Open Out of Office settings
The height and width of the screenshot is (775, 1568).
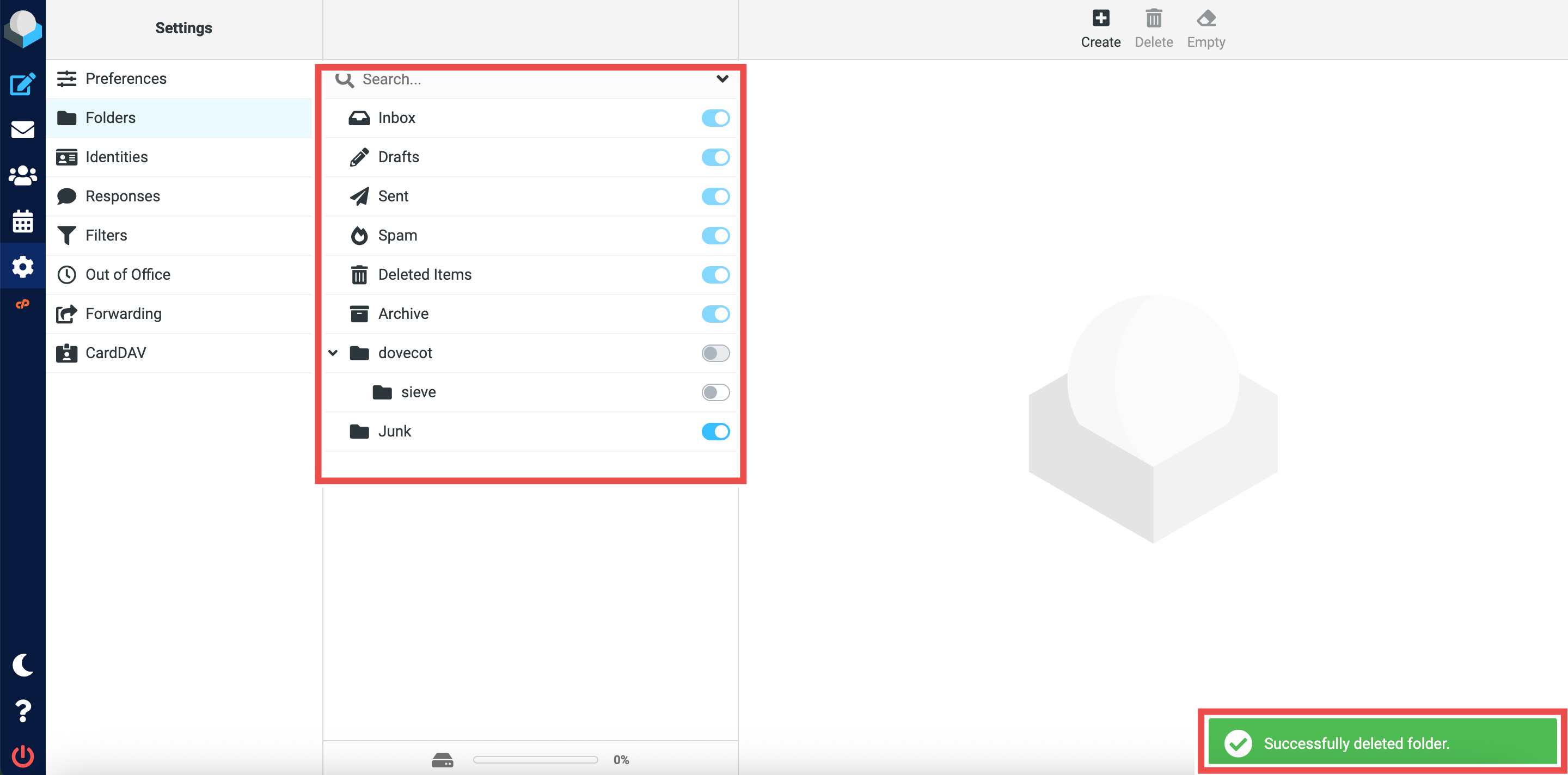128,274
